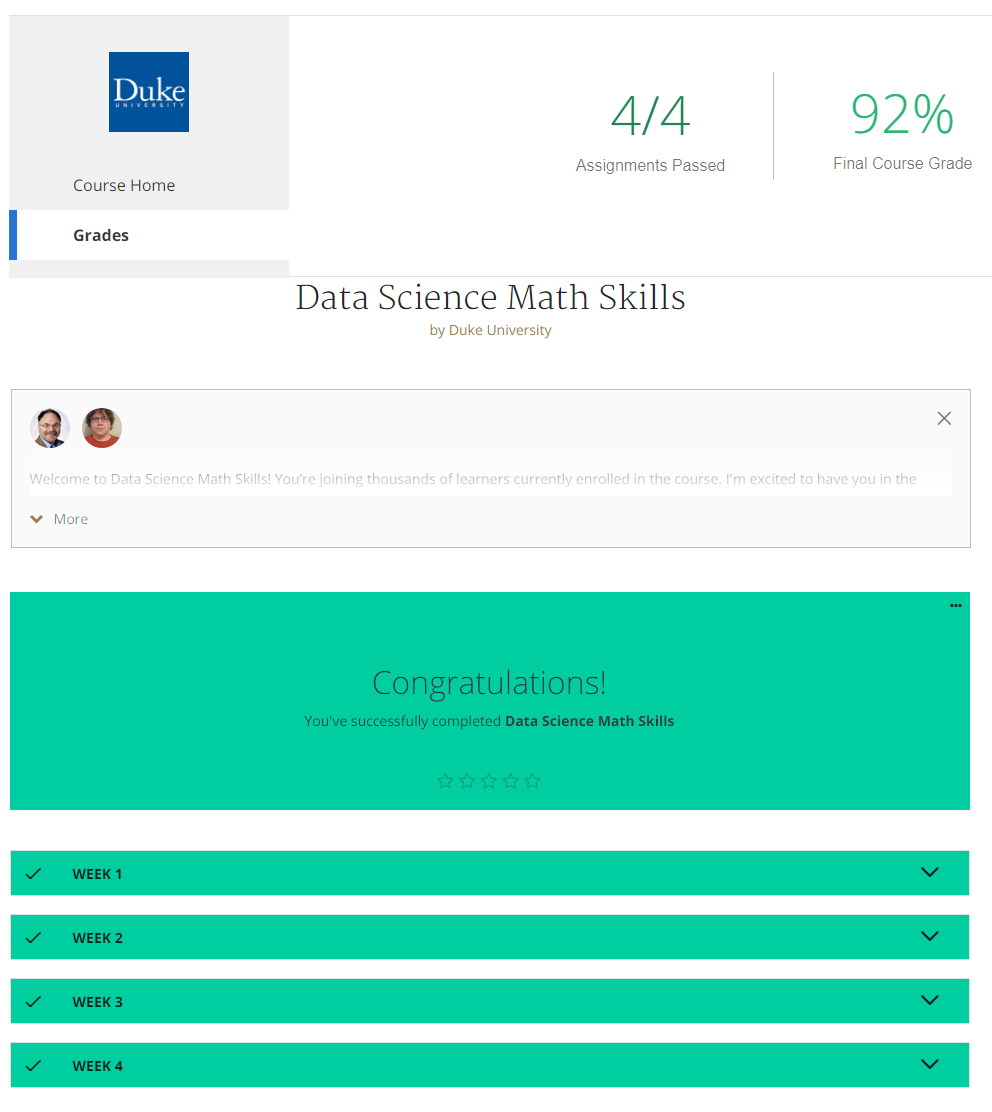Click the Week 3 completed checkmark
The image size is (992, 1112).
tap(34, 1002)
